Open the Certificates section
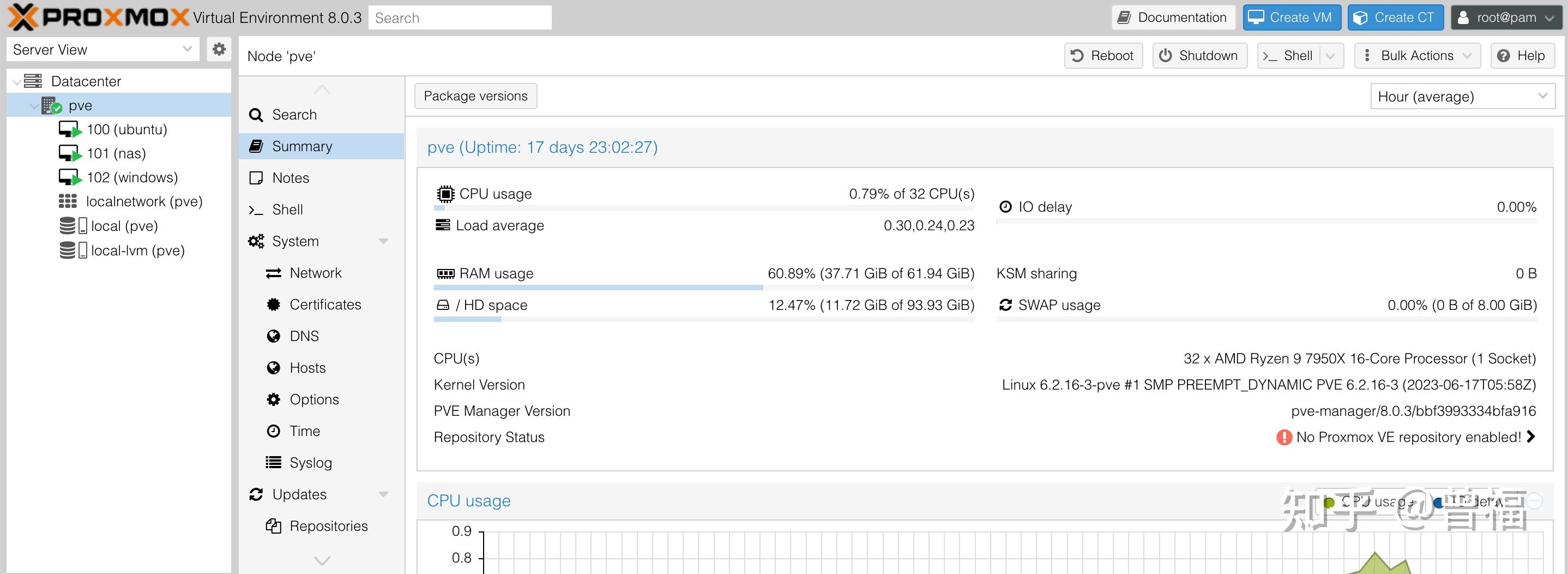 324,304
